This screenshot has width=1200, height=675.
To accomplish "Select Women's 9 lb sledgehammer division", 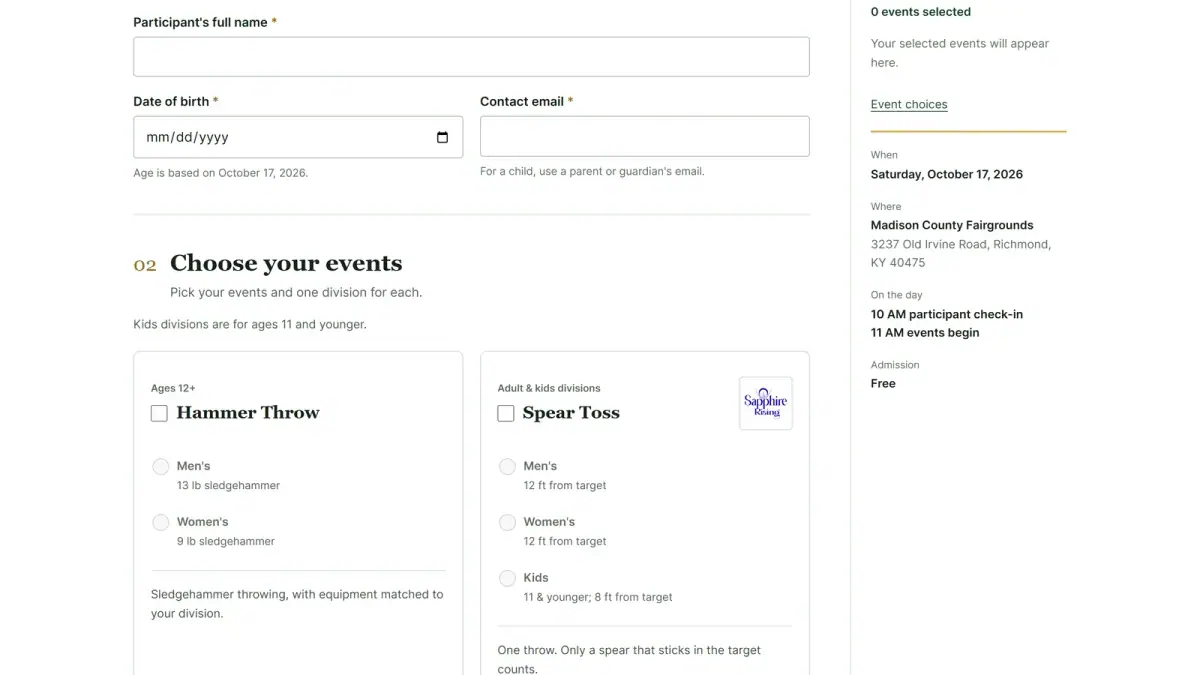I will (x=161, y=522).
